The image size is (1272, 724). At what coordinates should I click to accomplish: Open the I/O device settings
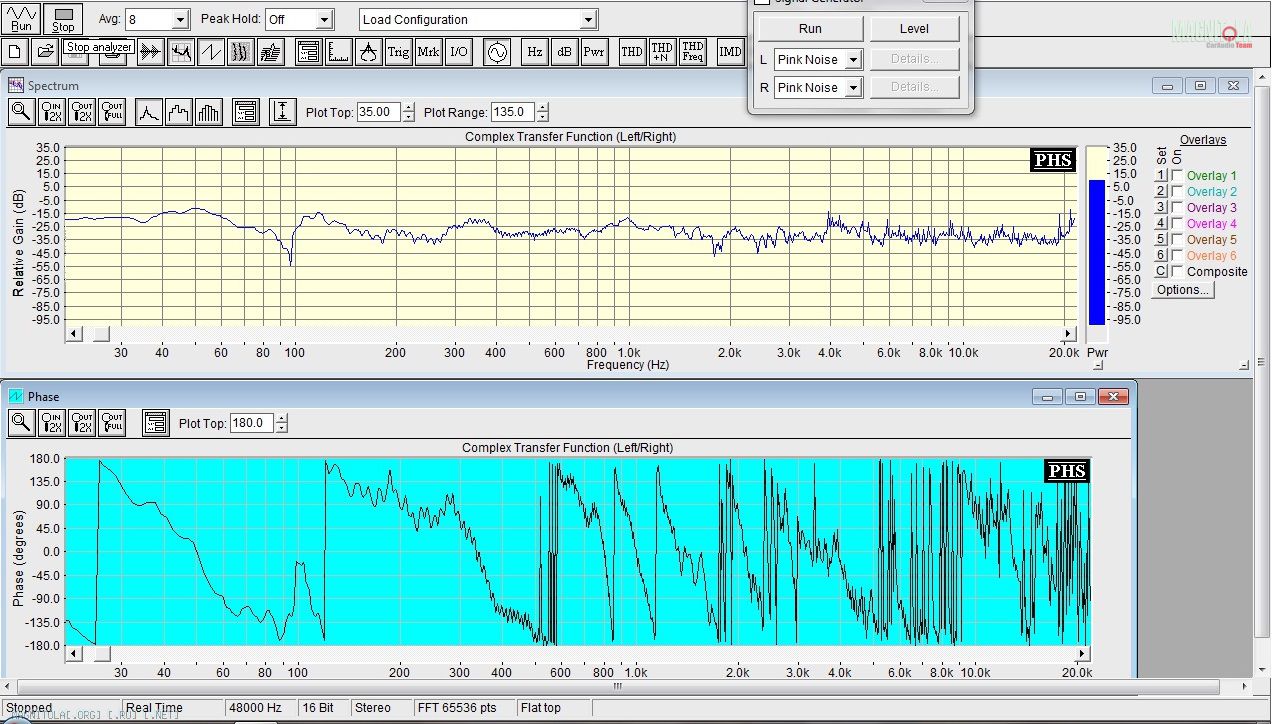(x=458, y=52)
